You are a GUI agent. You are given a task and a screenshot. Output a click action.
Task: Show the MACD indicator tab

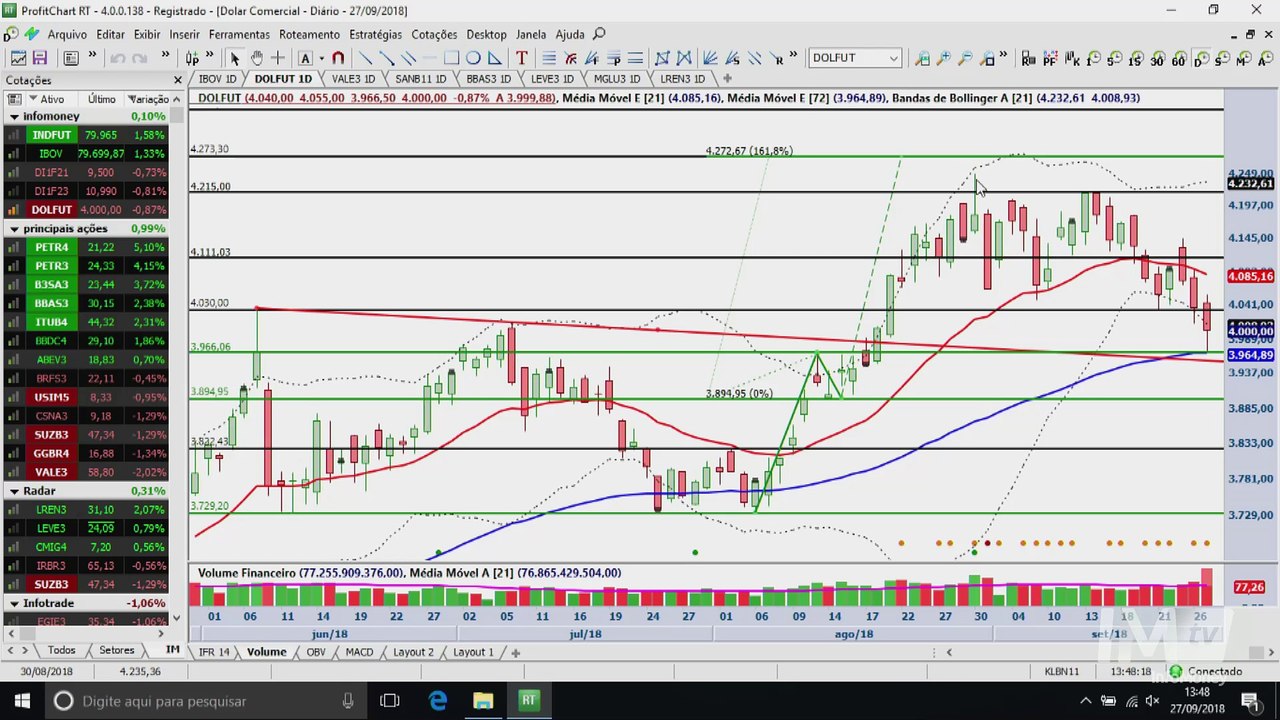tap(359, 652)
